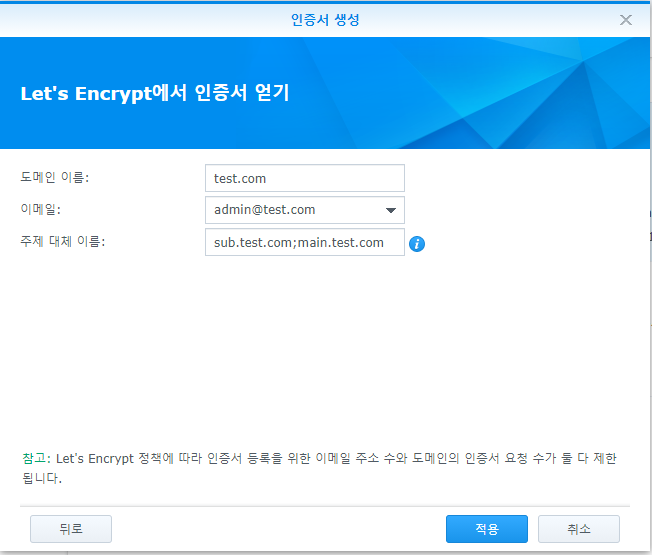Image resolution: width=652 pixels, height=555 pixels.
Task: Close the 인증서 생성 dialog
Action: pyautogui.click(x=625, y=20)
